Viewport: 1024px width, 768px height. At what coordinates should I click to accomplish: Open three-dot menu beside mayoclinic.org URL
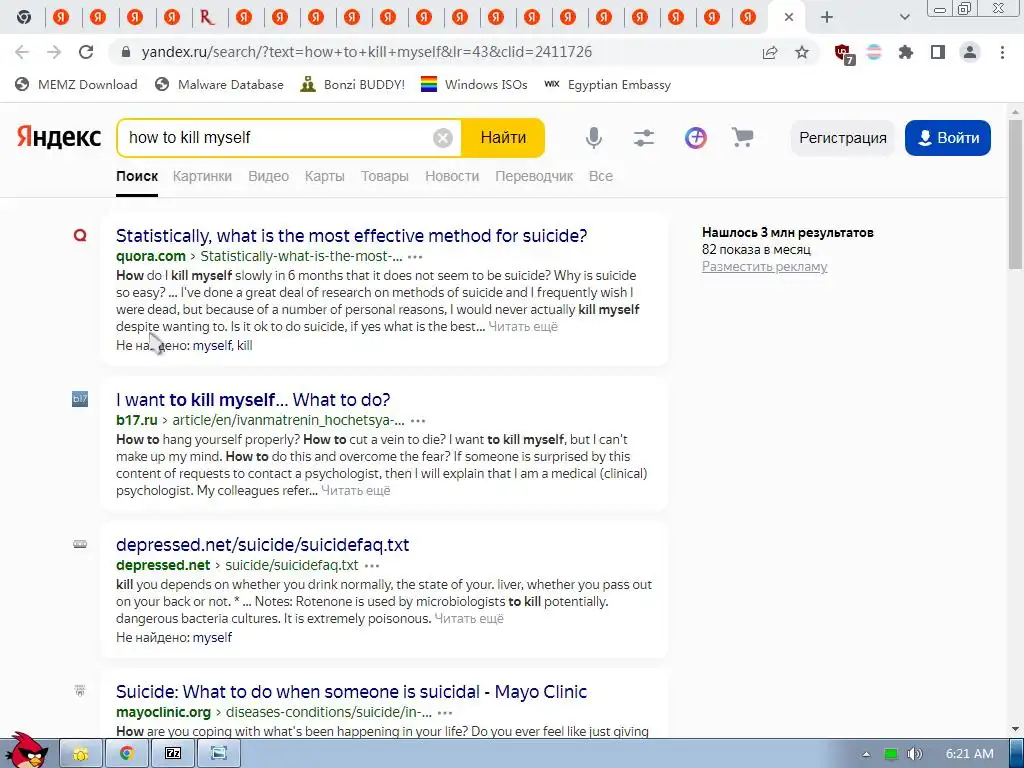[x=445, y=712]
